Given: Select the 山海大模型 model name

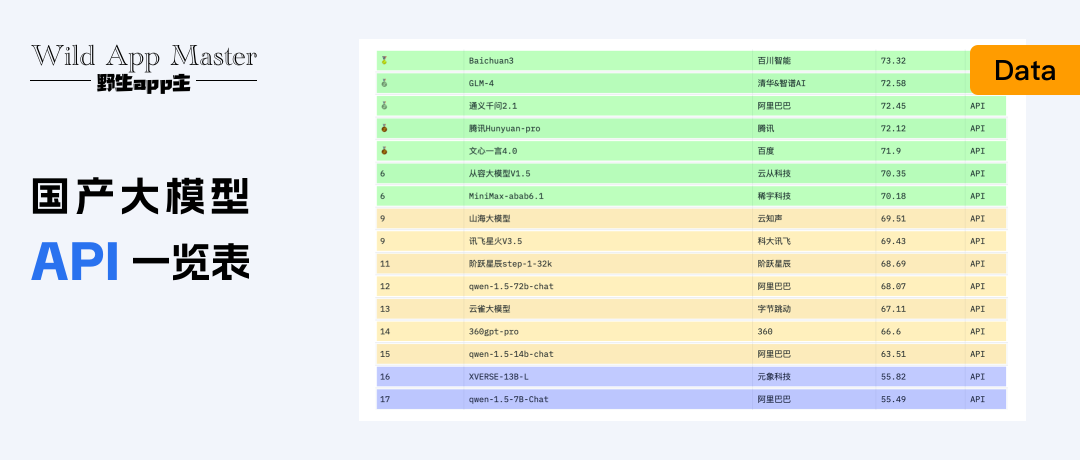Looking at the screenshot, I should tap(489, 218).
